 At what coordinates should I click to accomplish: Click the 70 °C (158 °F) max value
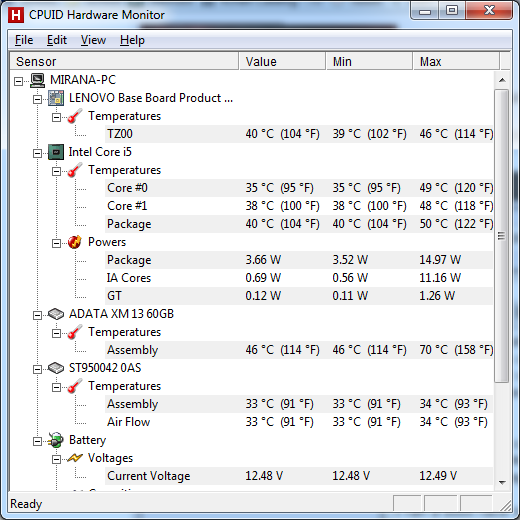tap(456, 350)
